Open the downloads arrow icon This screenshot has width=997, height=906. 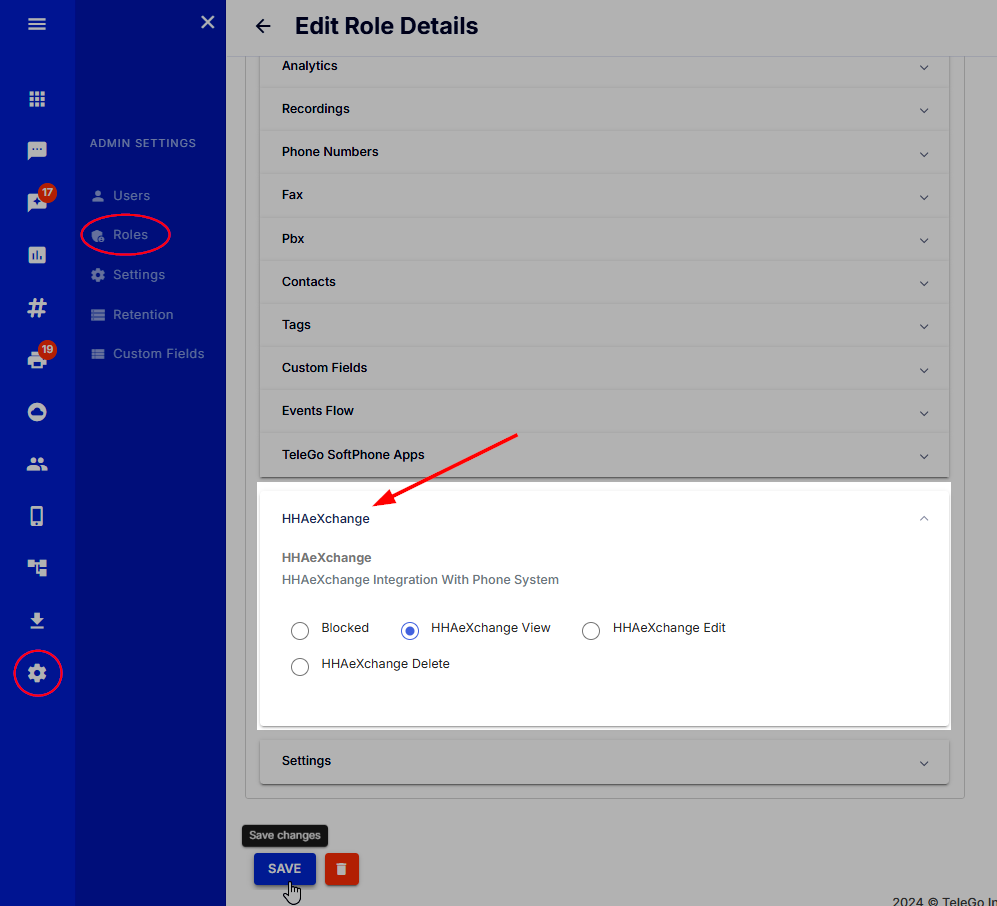pyautogui.click(x=37, y=621)
